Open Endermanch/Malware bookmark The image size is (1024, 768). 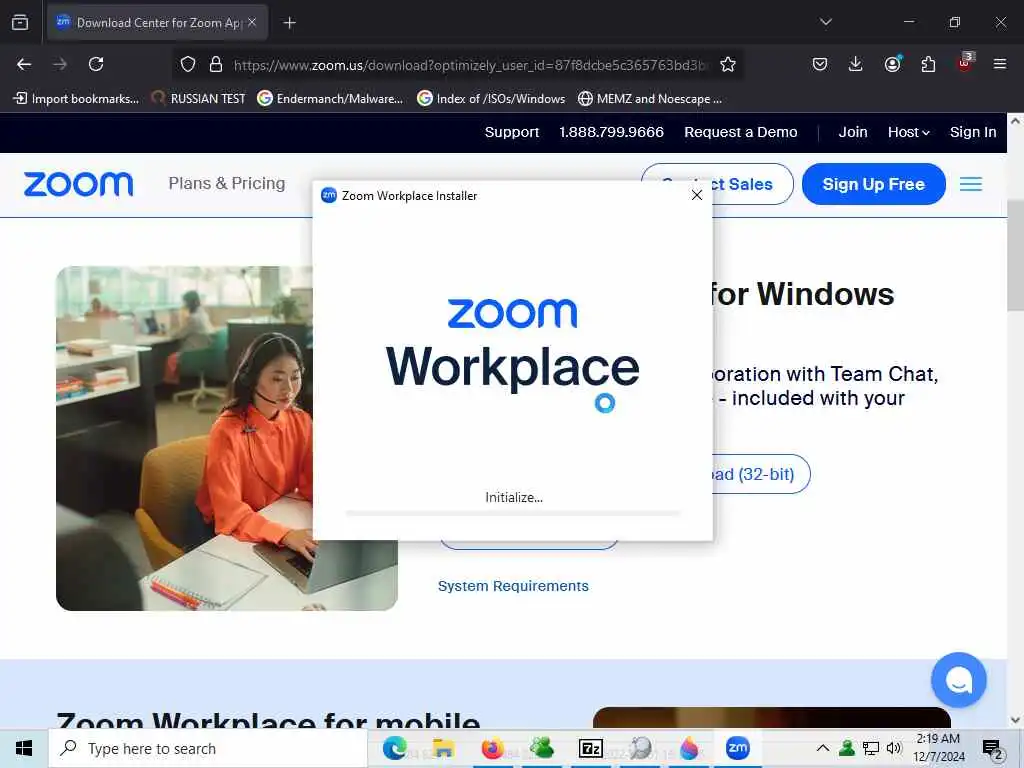330,99
